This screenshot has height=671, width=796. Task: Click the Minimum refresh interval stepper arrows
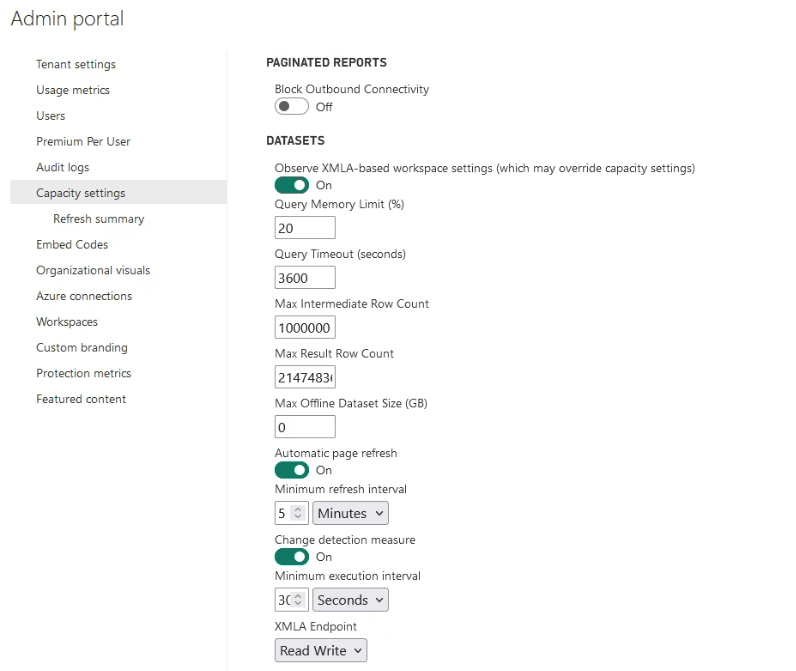pyautogui.click(x=298, y=513)
